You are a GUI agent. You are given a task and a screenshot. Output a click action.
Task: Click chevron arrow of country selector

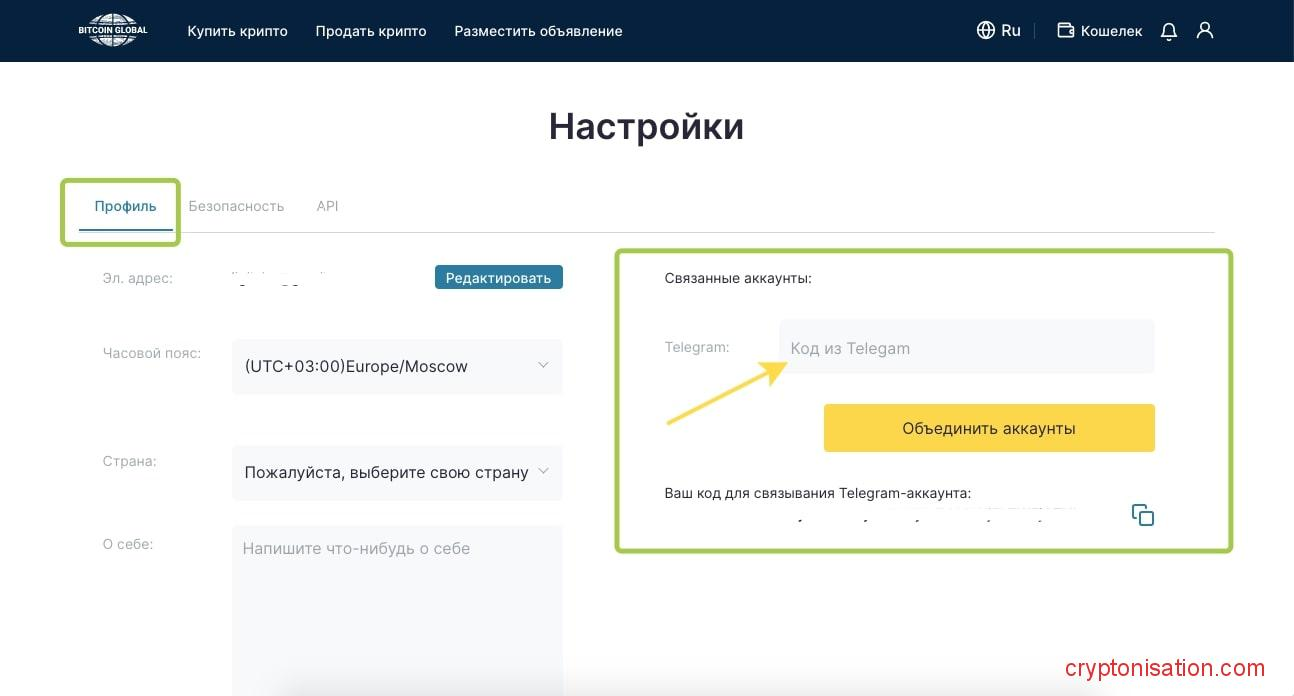pyautogui.click(x=543, y=471)
